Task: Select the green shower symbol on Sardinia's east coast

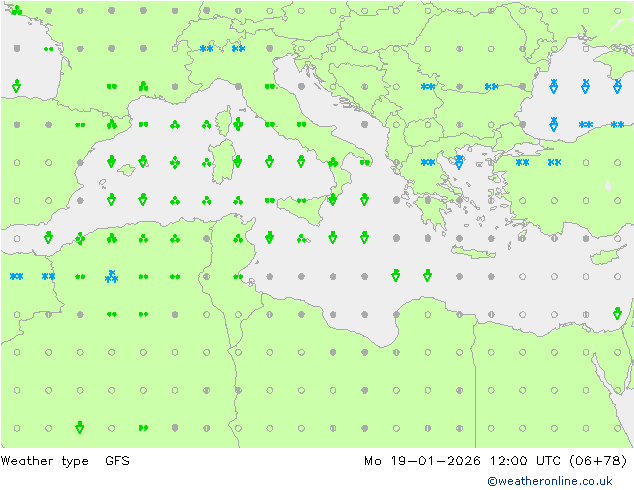Action: (x=238, y=161)
